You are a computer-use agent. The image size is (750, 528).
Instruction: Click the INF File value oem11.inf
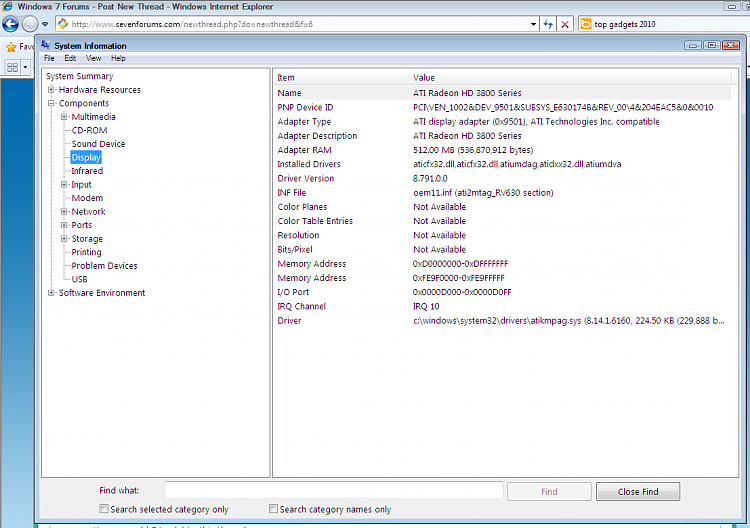[x=483, y=193]
